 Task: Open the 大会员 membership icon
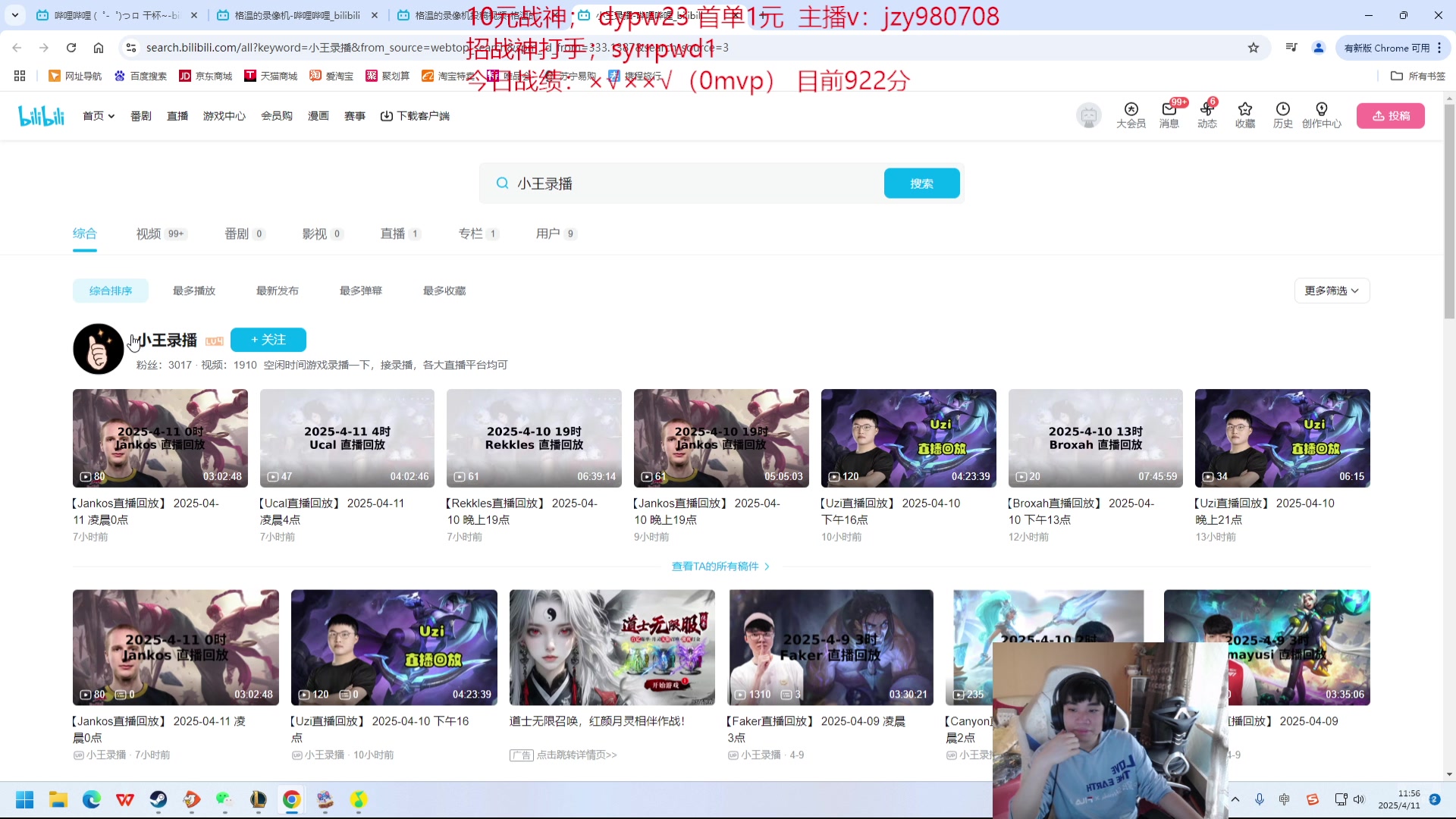coord(1131,115)
